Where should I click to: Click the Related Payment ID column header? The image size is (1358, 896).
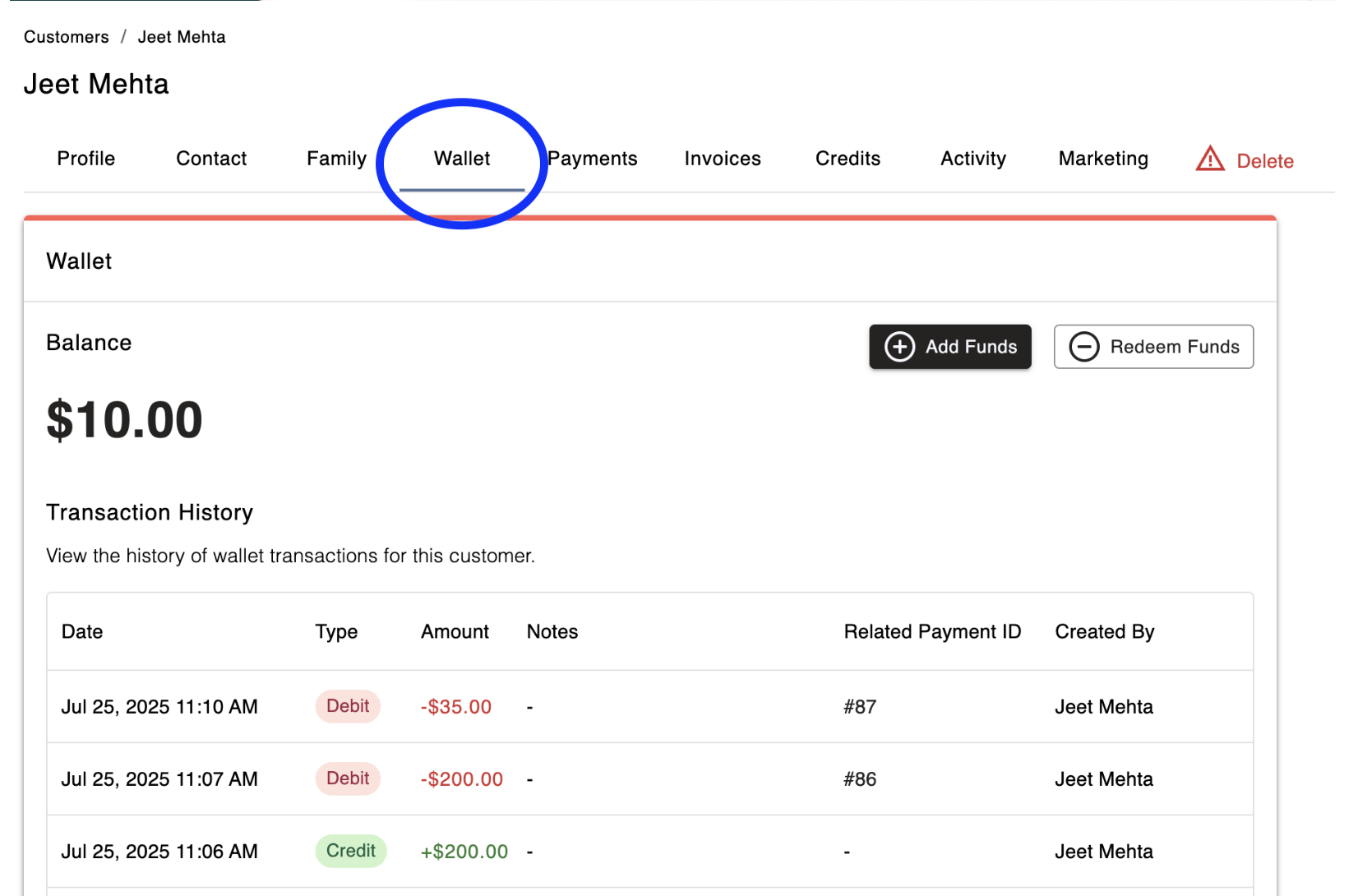point(932,632)
